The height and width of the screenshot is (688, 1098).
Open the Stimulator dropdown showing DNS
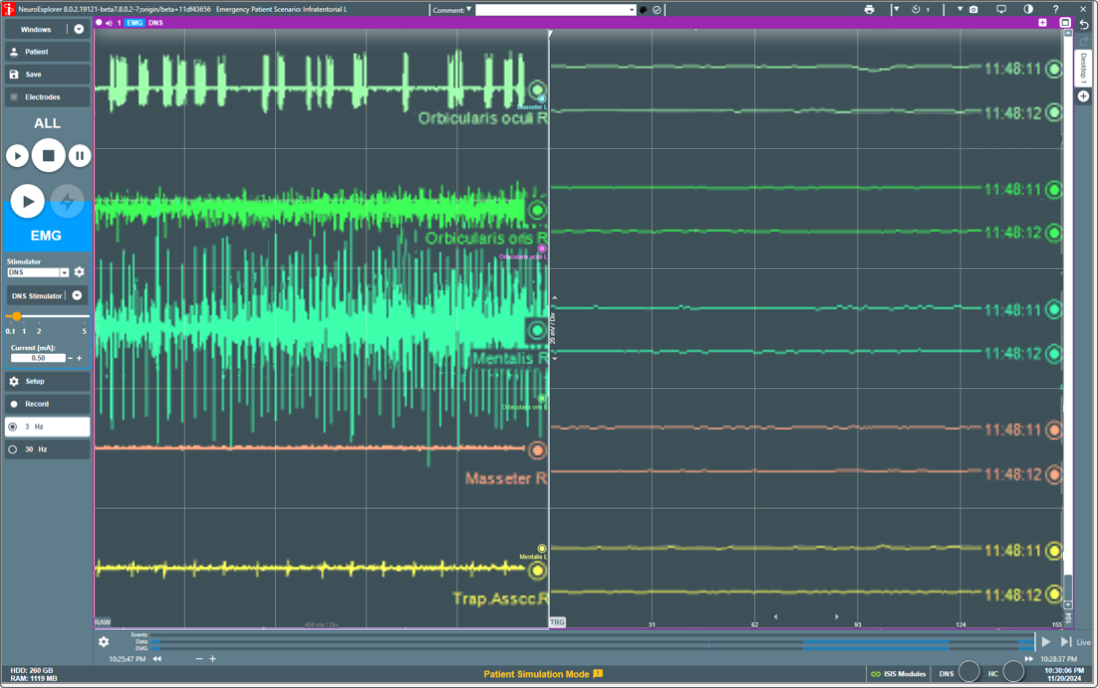point(63,271)
